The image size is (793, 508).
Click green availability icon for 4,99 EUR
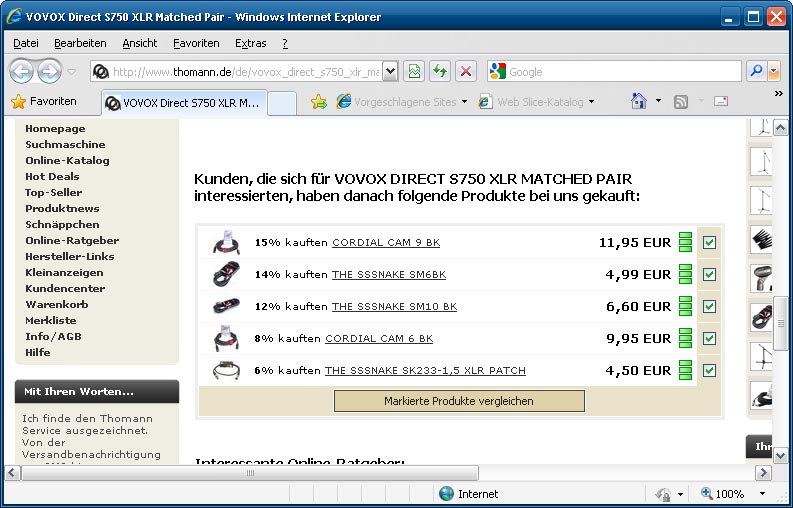tap(685, 274)
